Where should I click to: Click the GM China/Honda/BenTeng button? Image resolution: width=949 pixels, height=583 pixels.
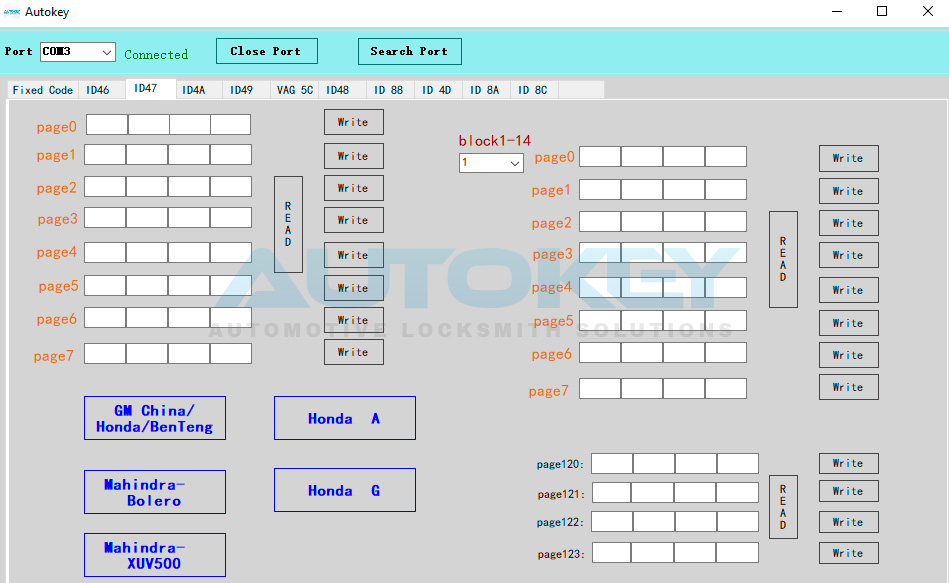point(155,418)
